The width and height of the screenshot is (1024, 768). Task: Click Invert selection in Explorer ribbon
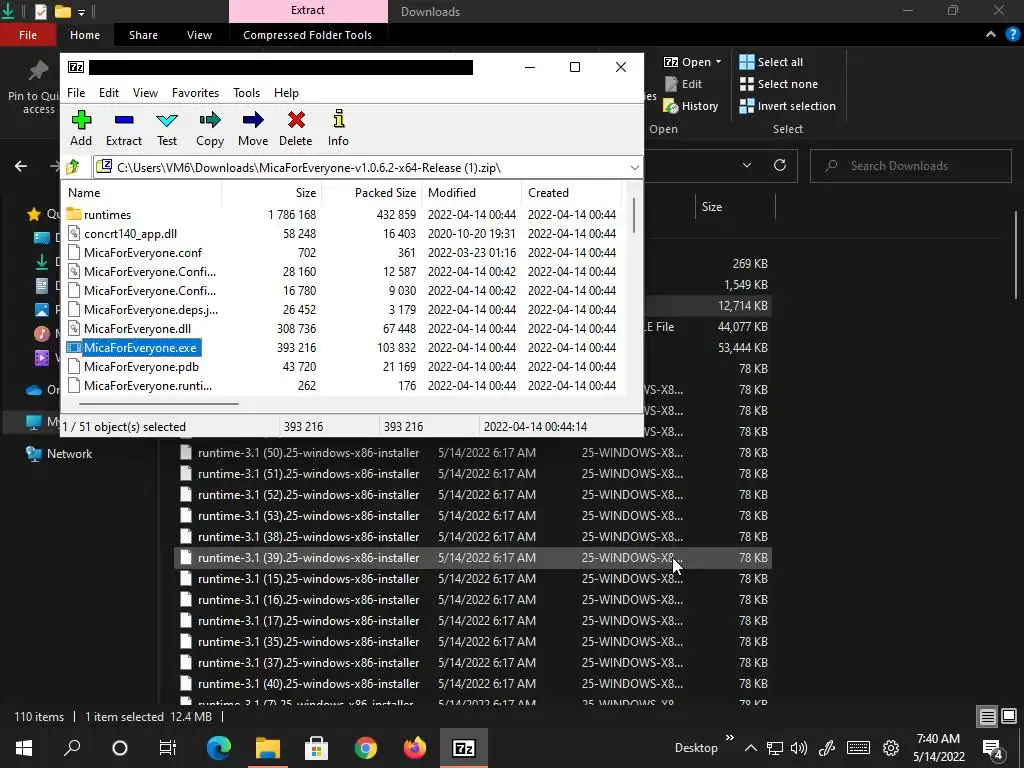click(788, 106)
